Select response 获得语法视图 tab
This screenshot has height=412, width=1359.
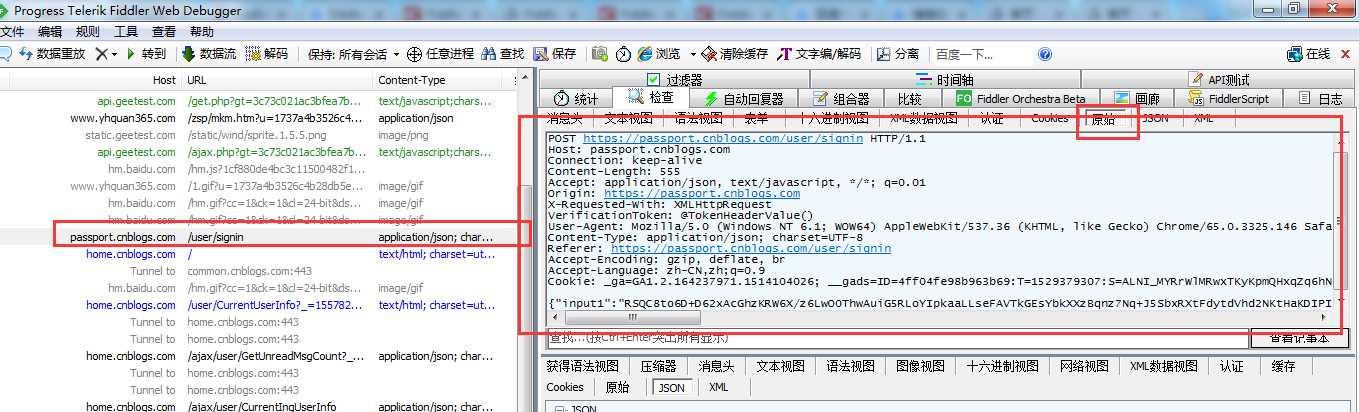pyautogui.click(x=583, y=366)
